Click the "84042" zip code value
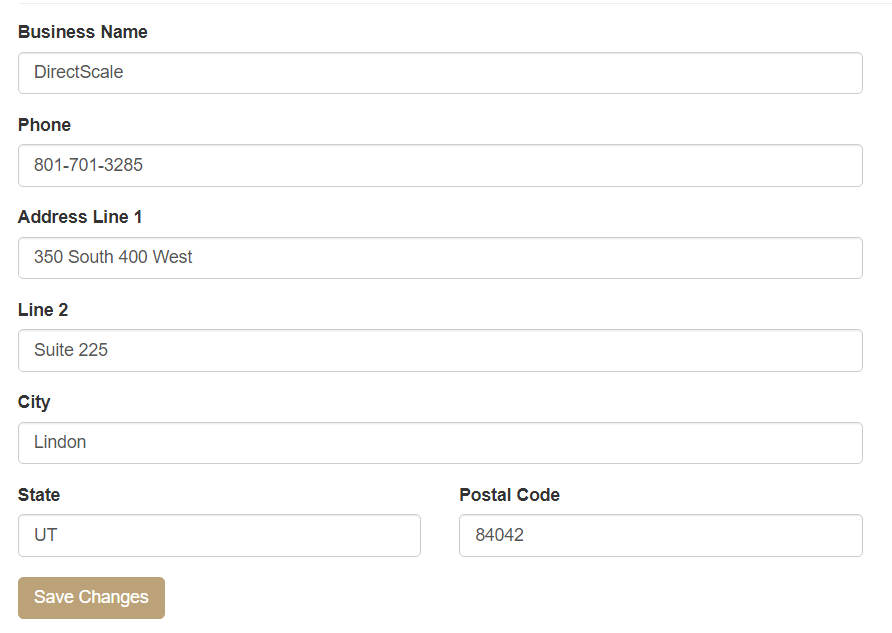The image size is (892, 633). [499, 535]
